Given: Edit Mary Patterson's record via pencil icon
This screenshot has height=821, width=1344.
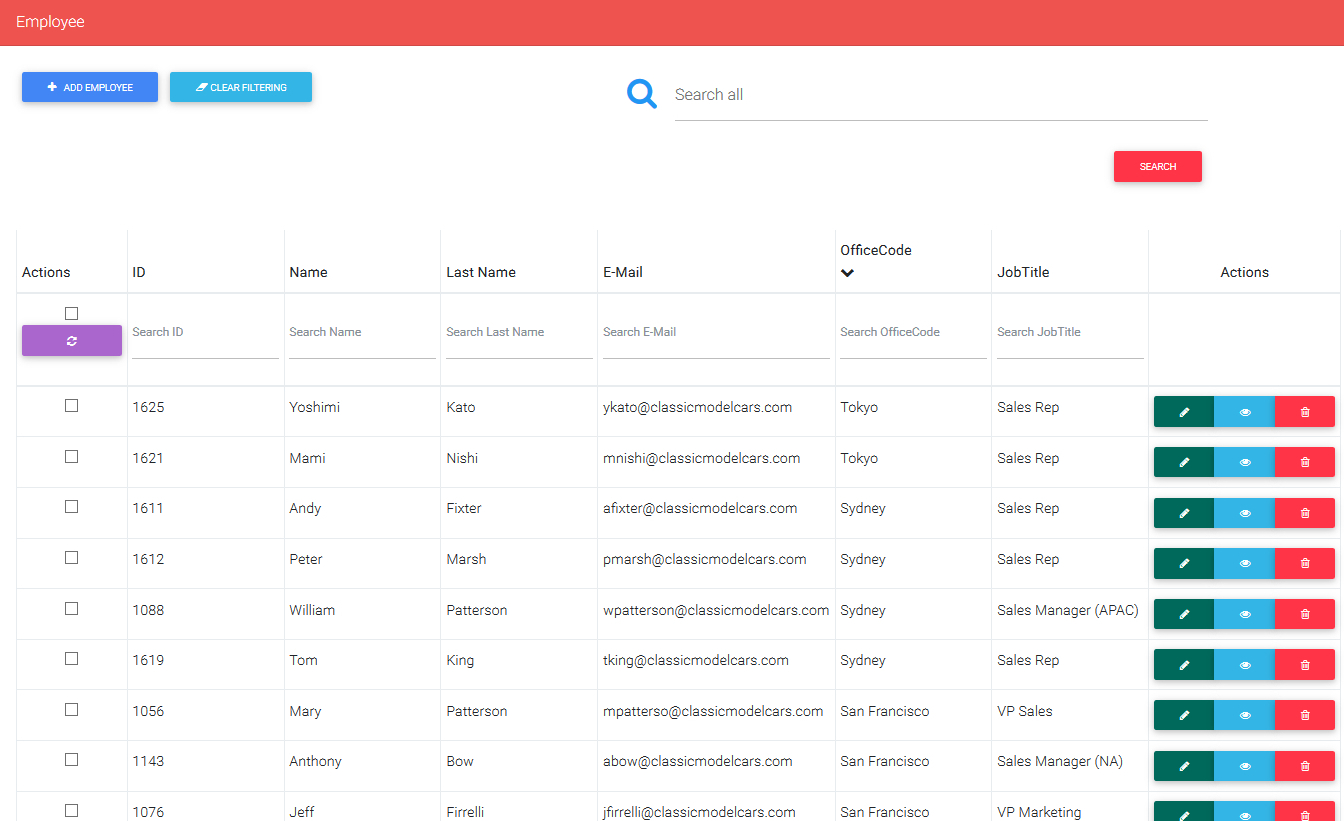Looking at the screenshot, I should 1183,714.
